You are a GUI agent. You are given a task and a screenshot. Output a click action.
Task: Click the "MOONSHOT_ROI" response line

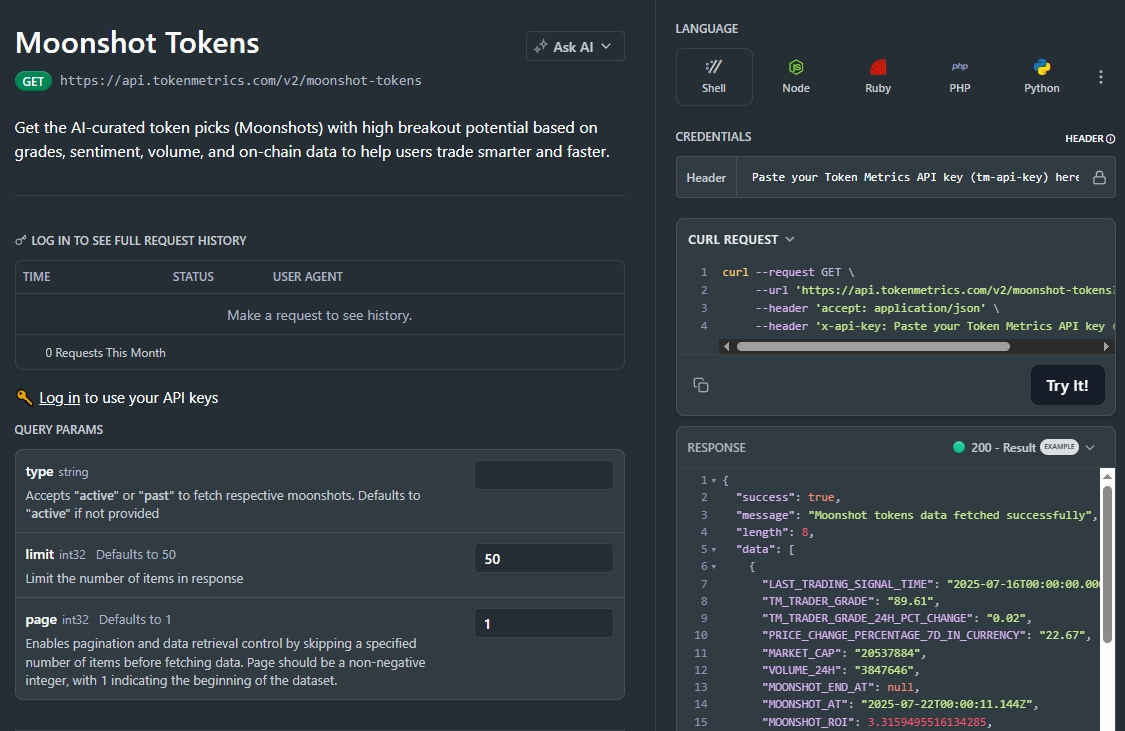tap(877, 722)
